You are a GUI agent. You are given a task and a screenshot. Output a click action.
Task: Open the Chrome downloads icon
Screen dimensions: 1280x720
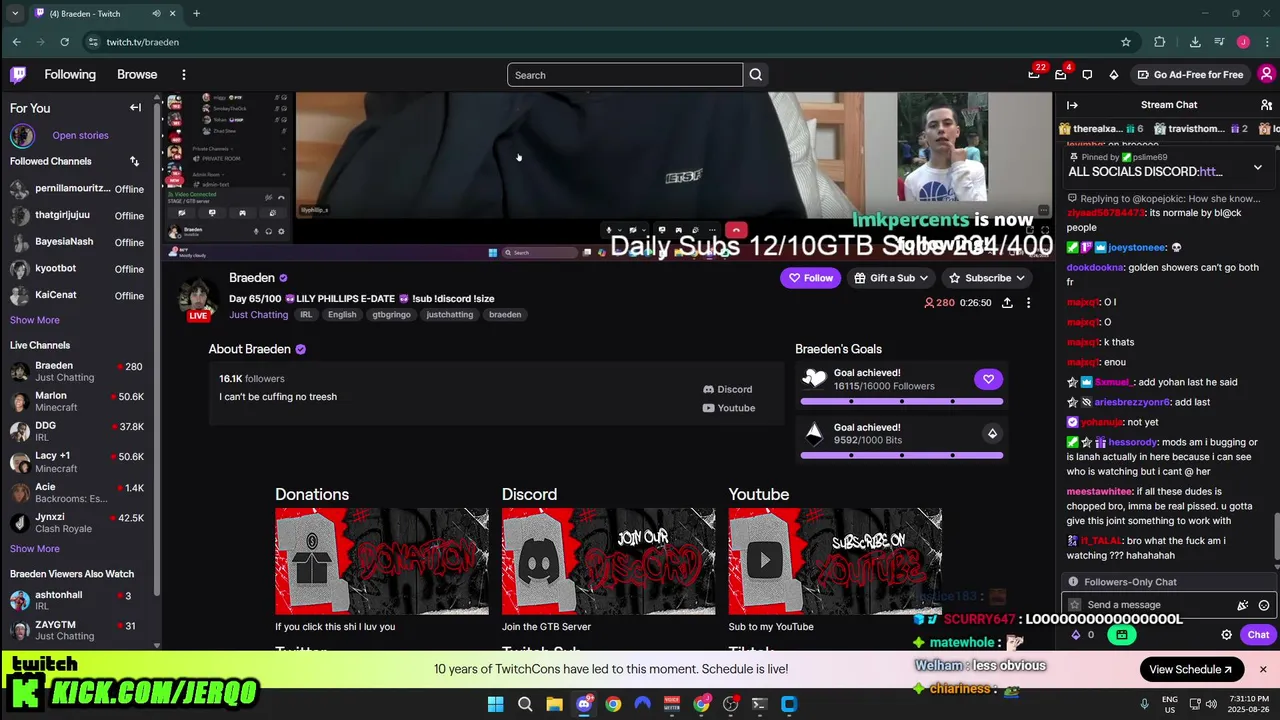[1195, 42]
